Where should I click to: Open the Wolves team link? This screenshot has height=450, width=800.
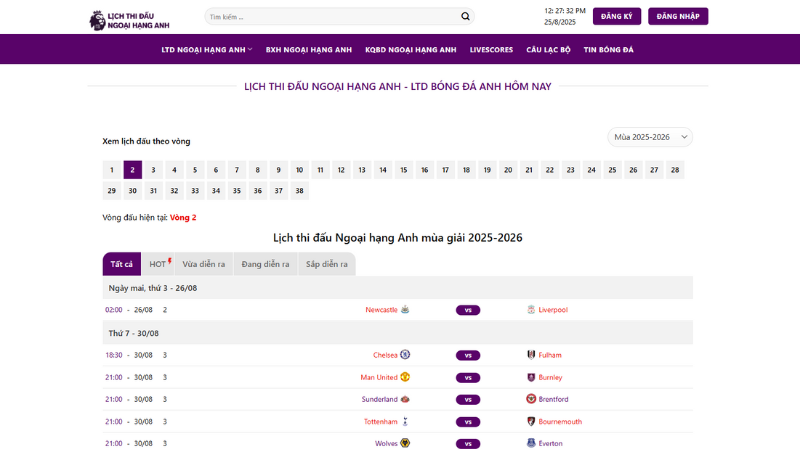386,443
